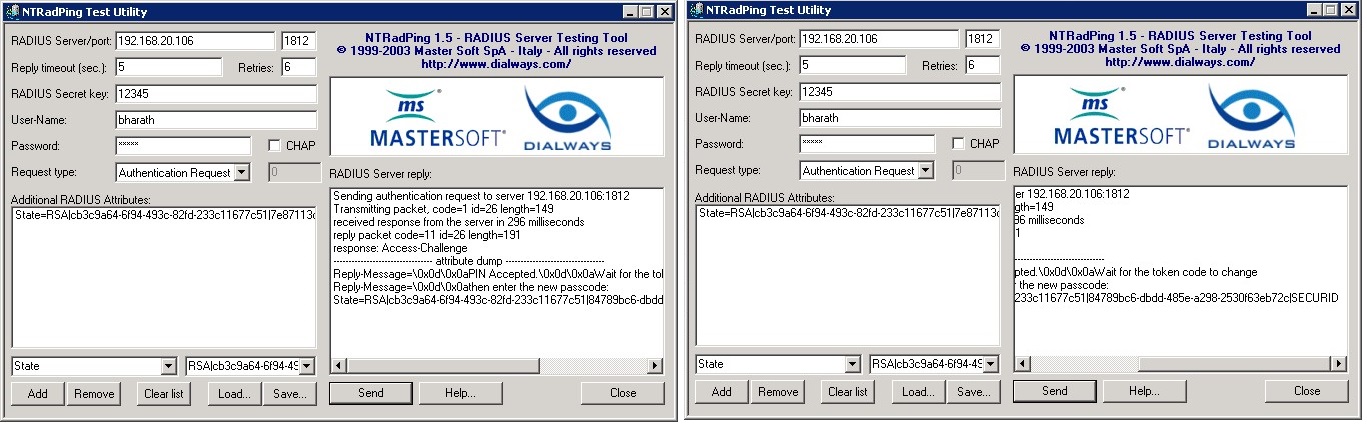The image size is (1367, 427).
Task: Enable the CHAP checkbox in the left window
Action: click(x=275, y=145)
